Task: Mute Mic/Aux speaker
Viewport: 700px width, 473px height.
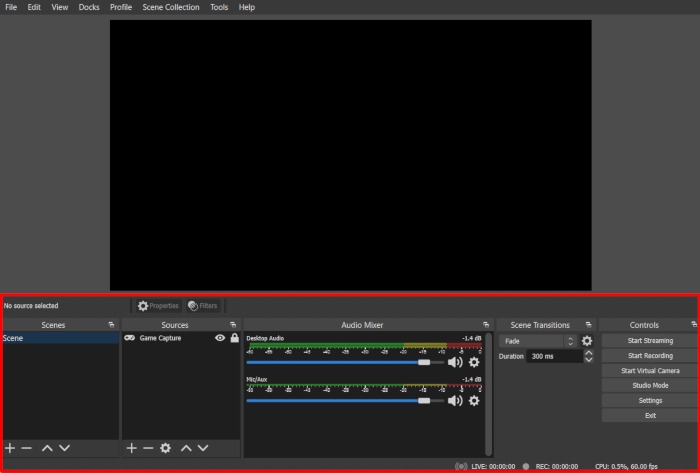Action: (x=455, y=401)
